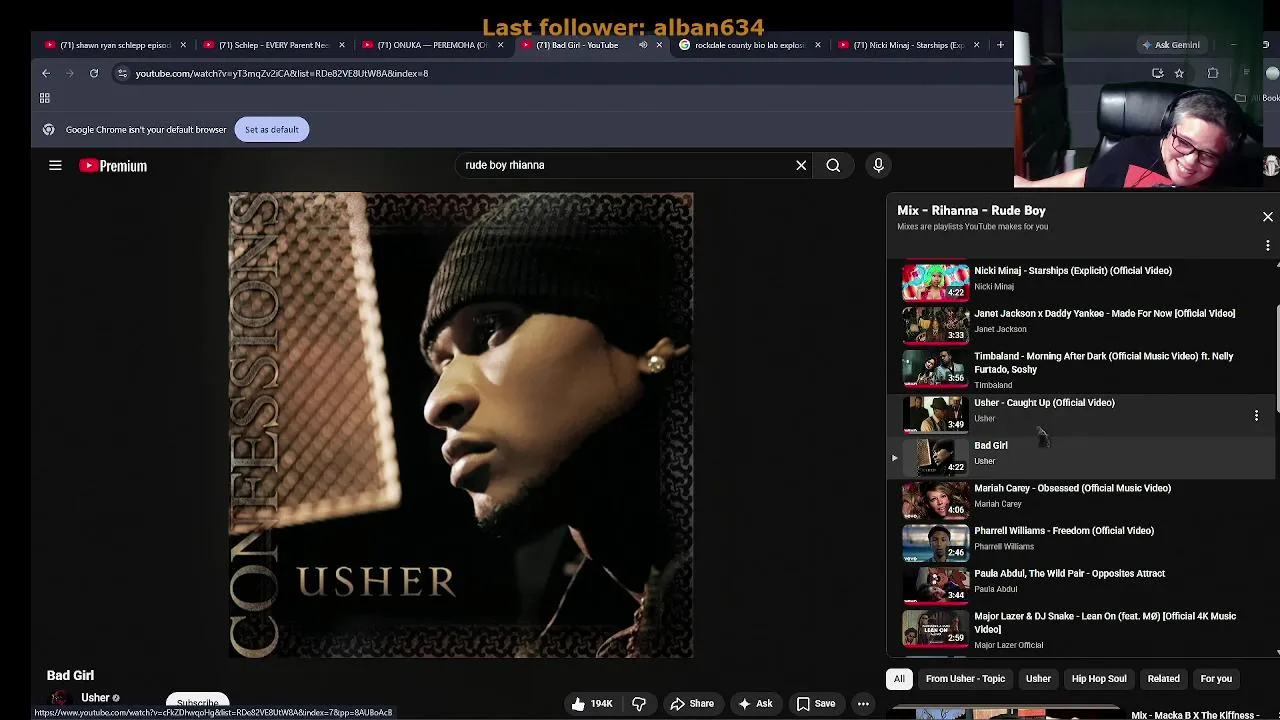Close the Mix - Rihanna - Rude Boy panel
This screenshot has height=720, width=1280.
coord(1267,217)
